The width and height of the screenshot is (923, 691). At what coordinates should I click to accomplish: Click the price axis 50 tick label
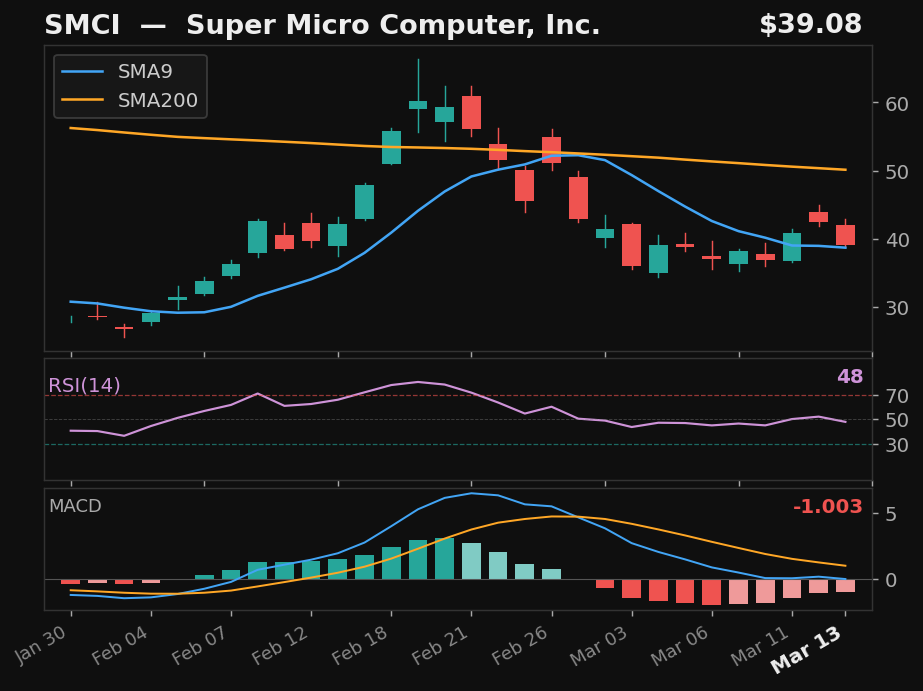coord(897,172)
